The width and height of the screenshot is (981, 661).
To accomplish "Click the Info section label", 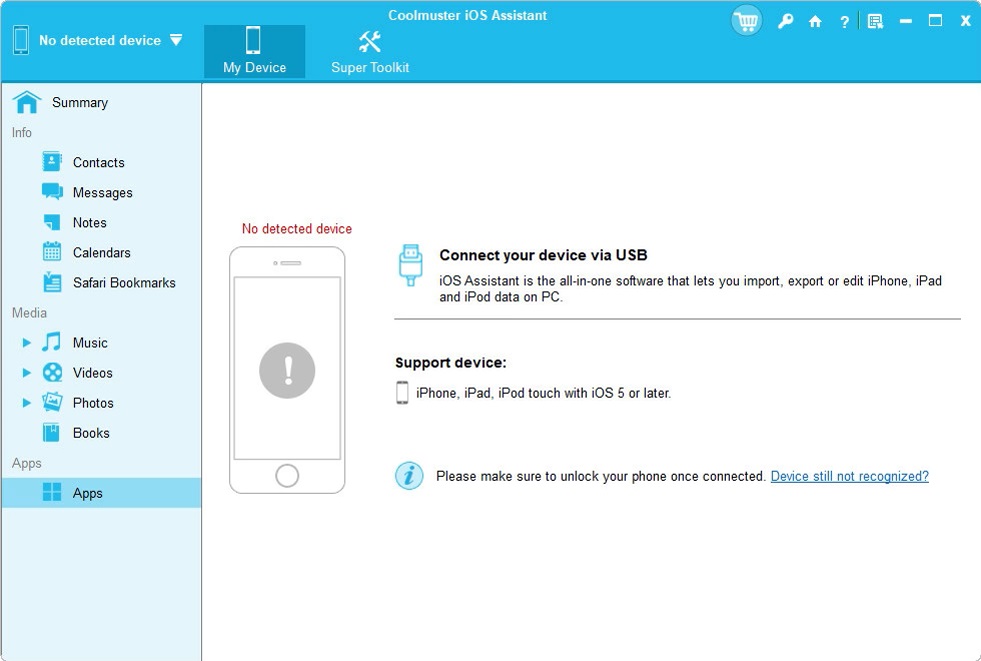I will 21,133.
